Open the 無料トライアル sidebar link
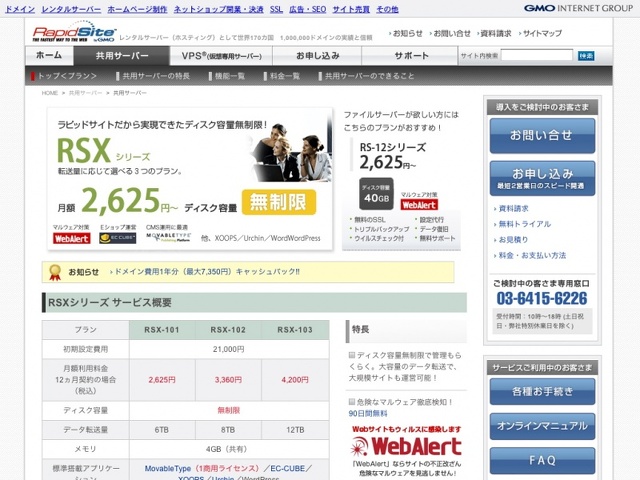 (x=524, y=224)
